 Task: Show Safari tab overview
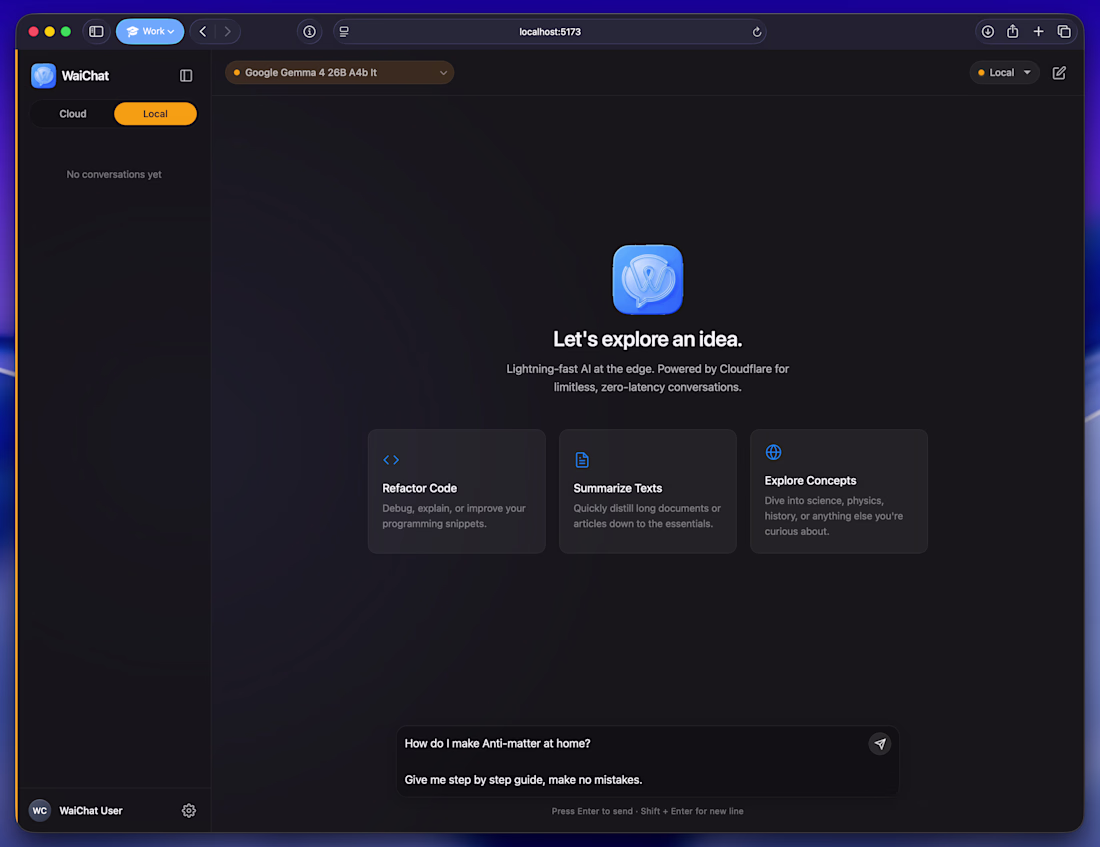tap(1064, 32)
